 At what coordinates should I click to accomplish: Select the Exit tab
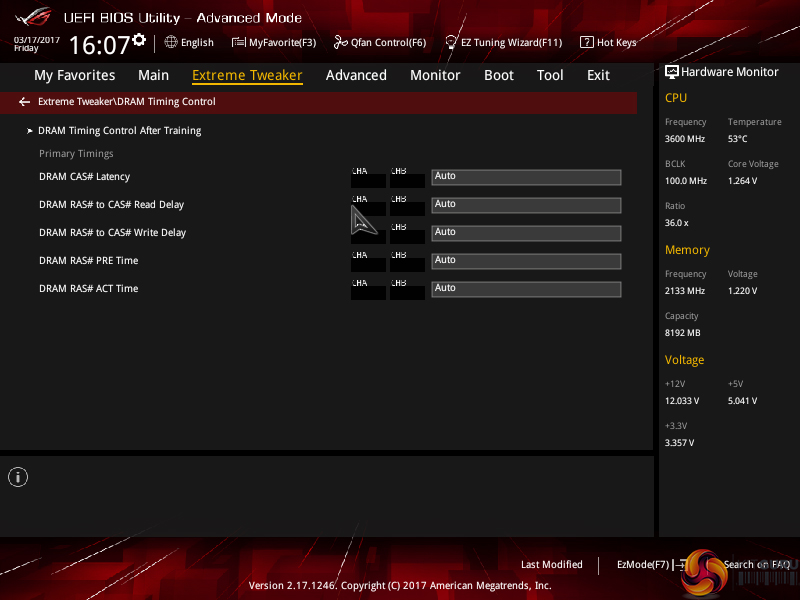(x=598, y=76)
